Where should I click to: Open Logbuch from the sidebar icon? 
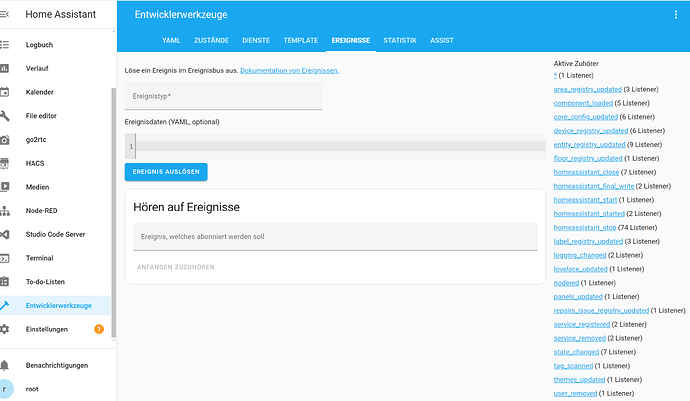pos(6,44)
